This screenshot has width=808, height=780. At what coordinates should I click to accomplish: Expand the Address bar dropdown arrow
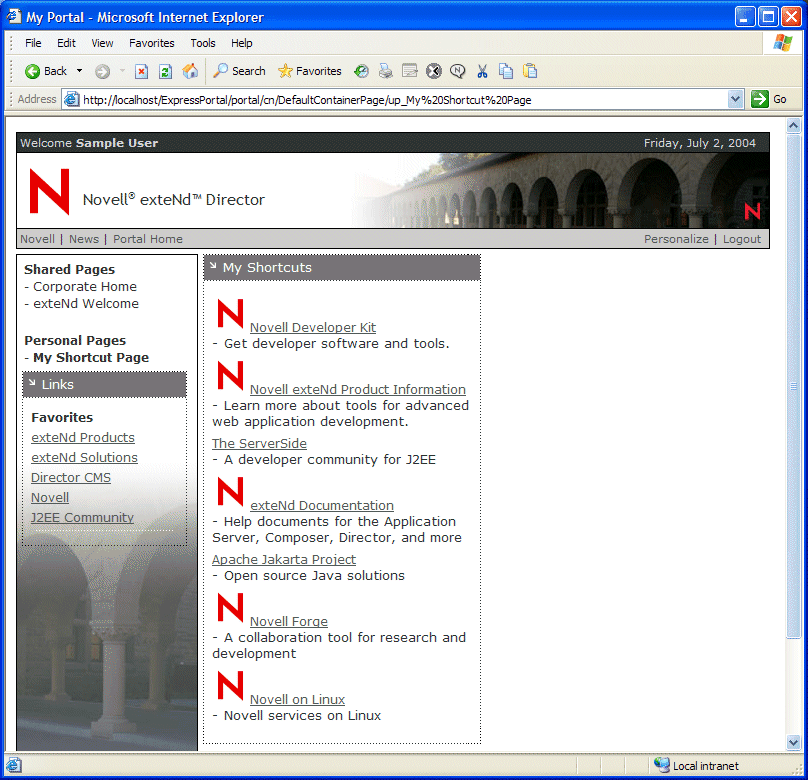click(x=735, y=99)
